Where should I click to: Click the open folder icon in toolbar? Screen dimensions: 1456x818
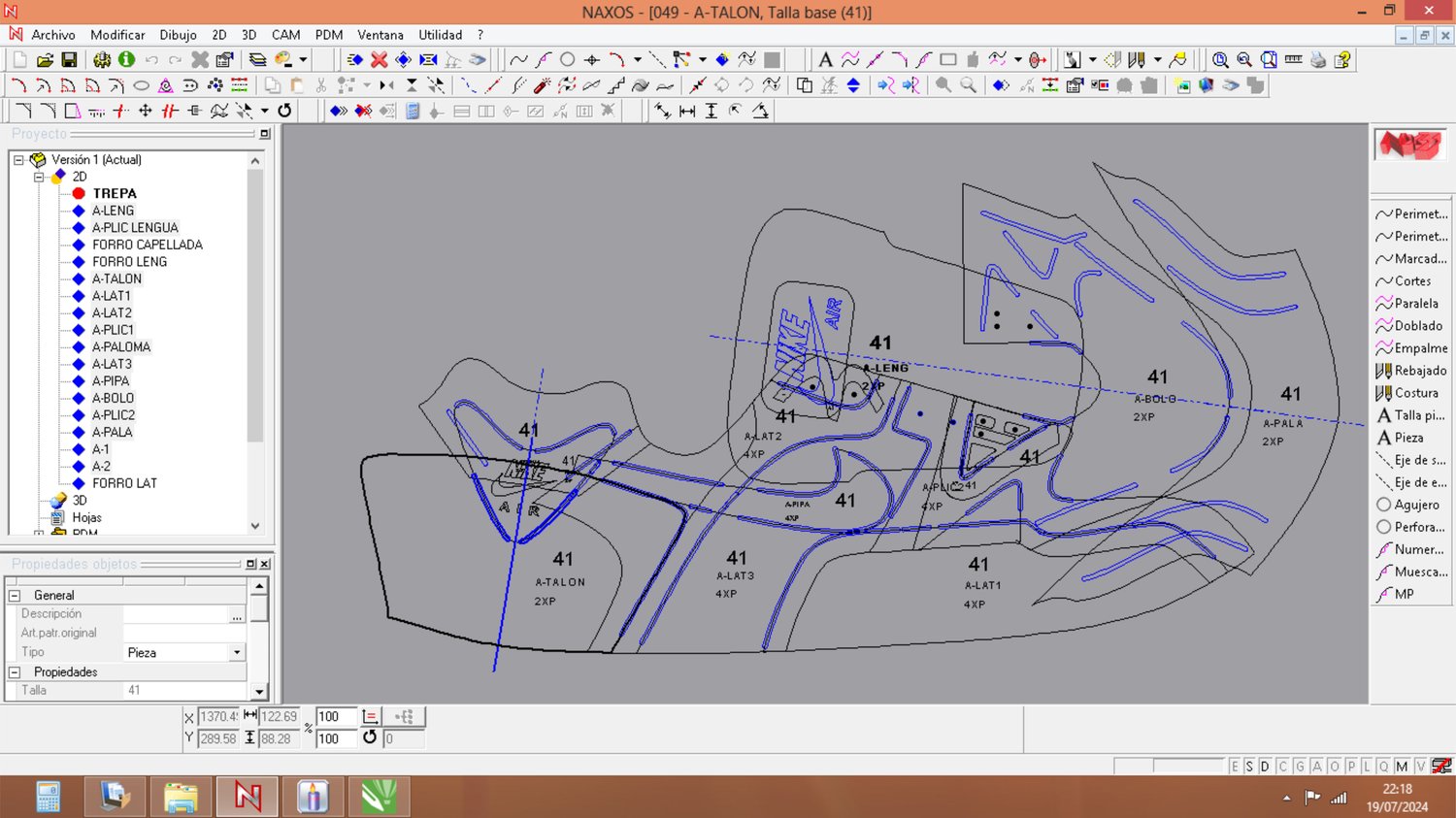click(x=45, y=60)
